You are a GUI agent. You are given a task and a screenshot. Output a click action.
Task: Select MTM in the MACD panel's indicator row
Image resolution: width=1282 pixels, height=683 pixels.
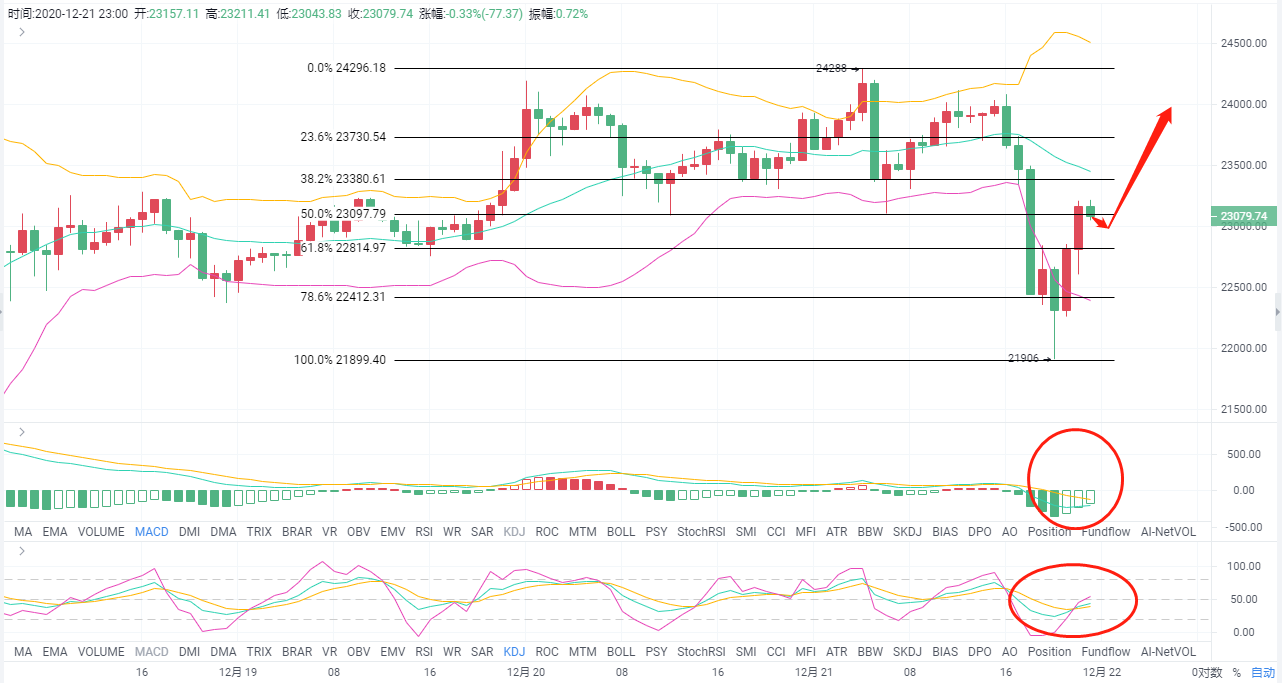(583, 532)
